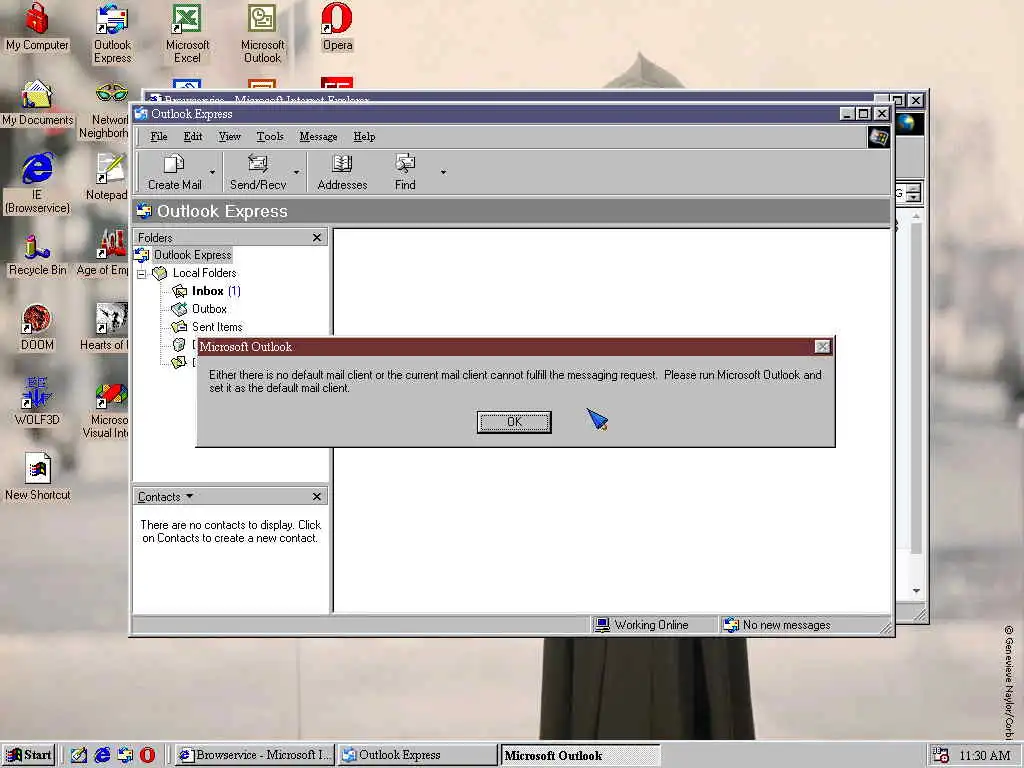The width and height of the screenshot is (1024, 768).
Task: Open Microsoft Excel desktop shortcut
Action: point(187,34)
